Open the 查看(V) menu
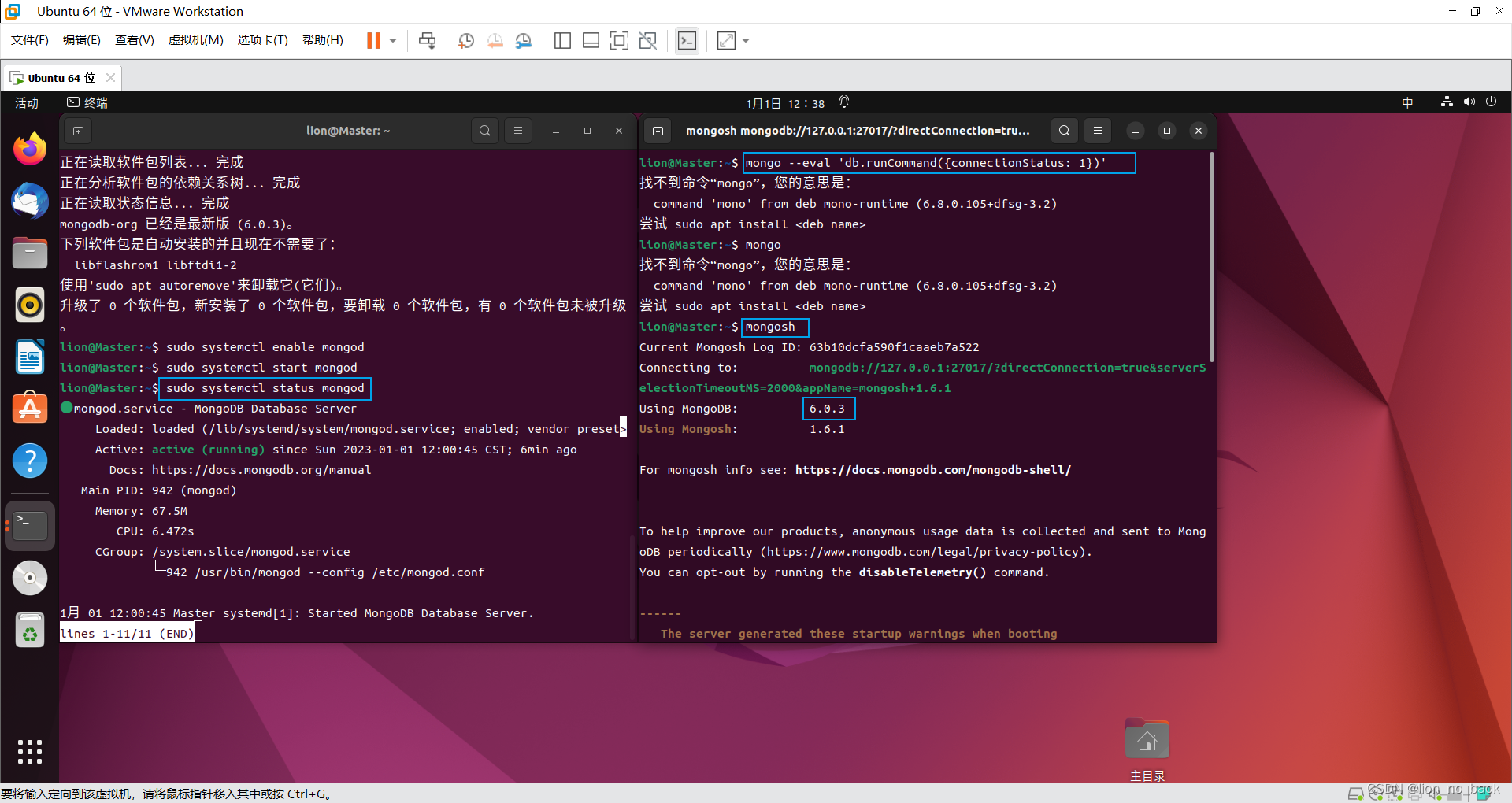The image size is (1512, 803). click(x=134, y=40)
